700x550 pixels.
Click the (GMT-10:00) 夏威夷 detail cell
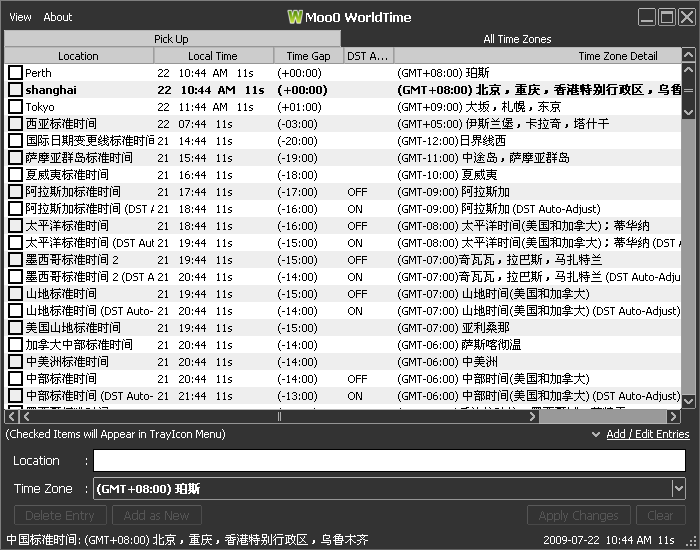pos(447,175)
